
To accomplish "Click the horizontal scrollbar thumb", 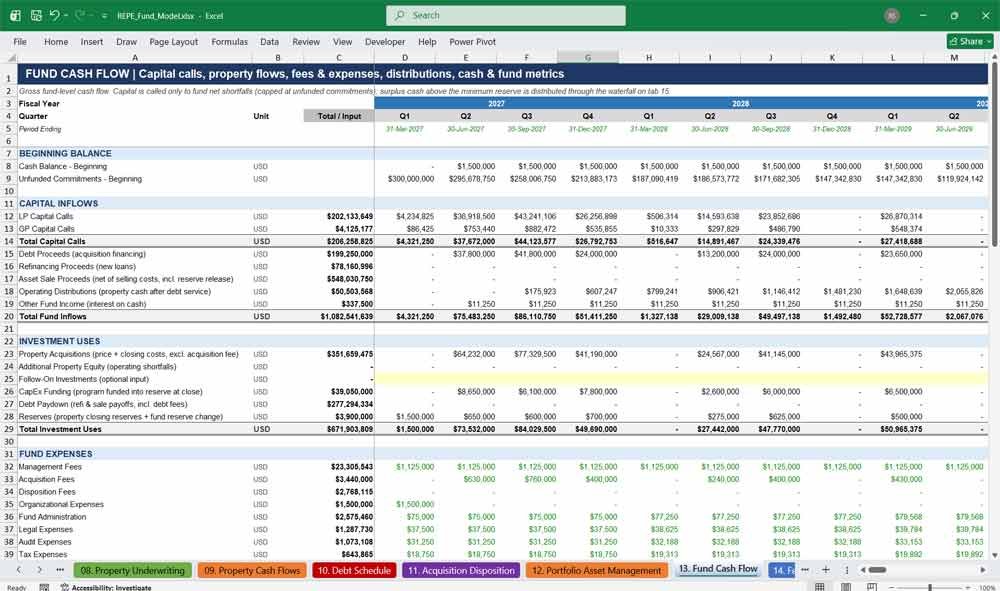I will [878, 570].
